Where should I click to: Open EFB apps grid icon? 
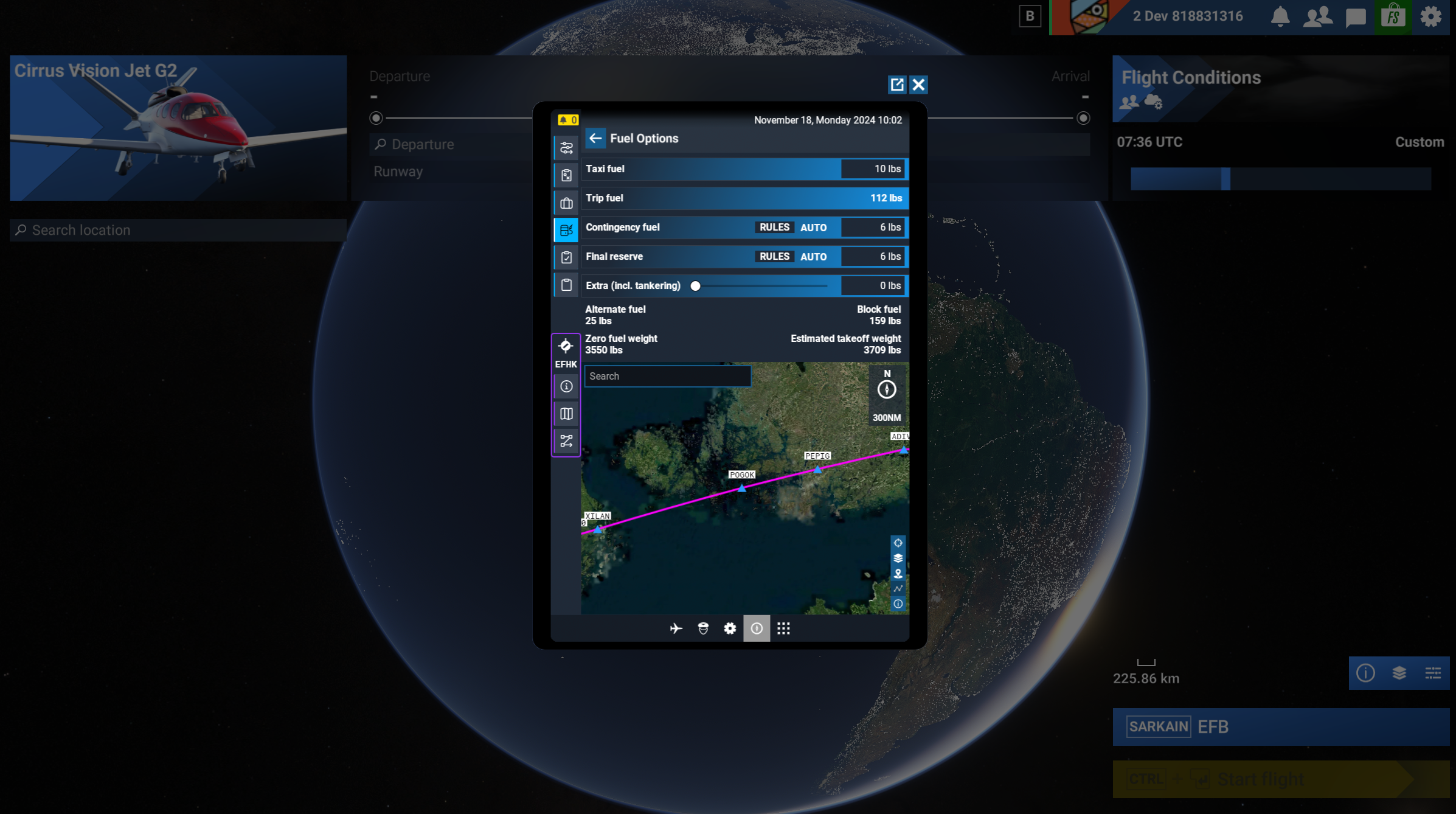click(x=783, y=628)
